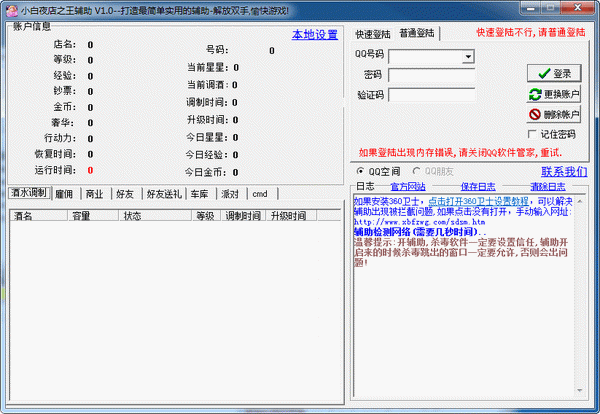Click the 今日金币 label
The image size is (600, 414).
pos(206,172)
